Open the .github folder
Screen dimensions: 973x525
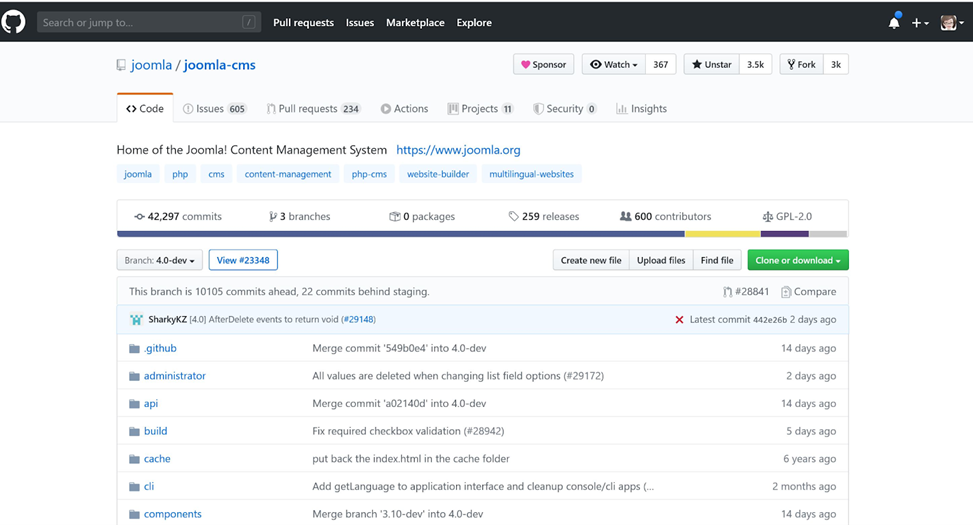click(x=160, y=348)
